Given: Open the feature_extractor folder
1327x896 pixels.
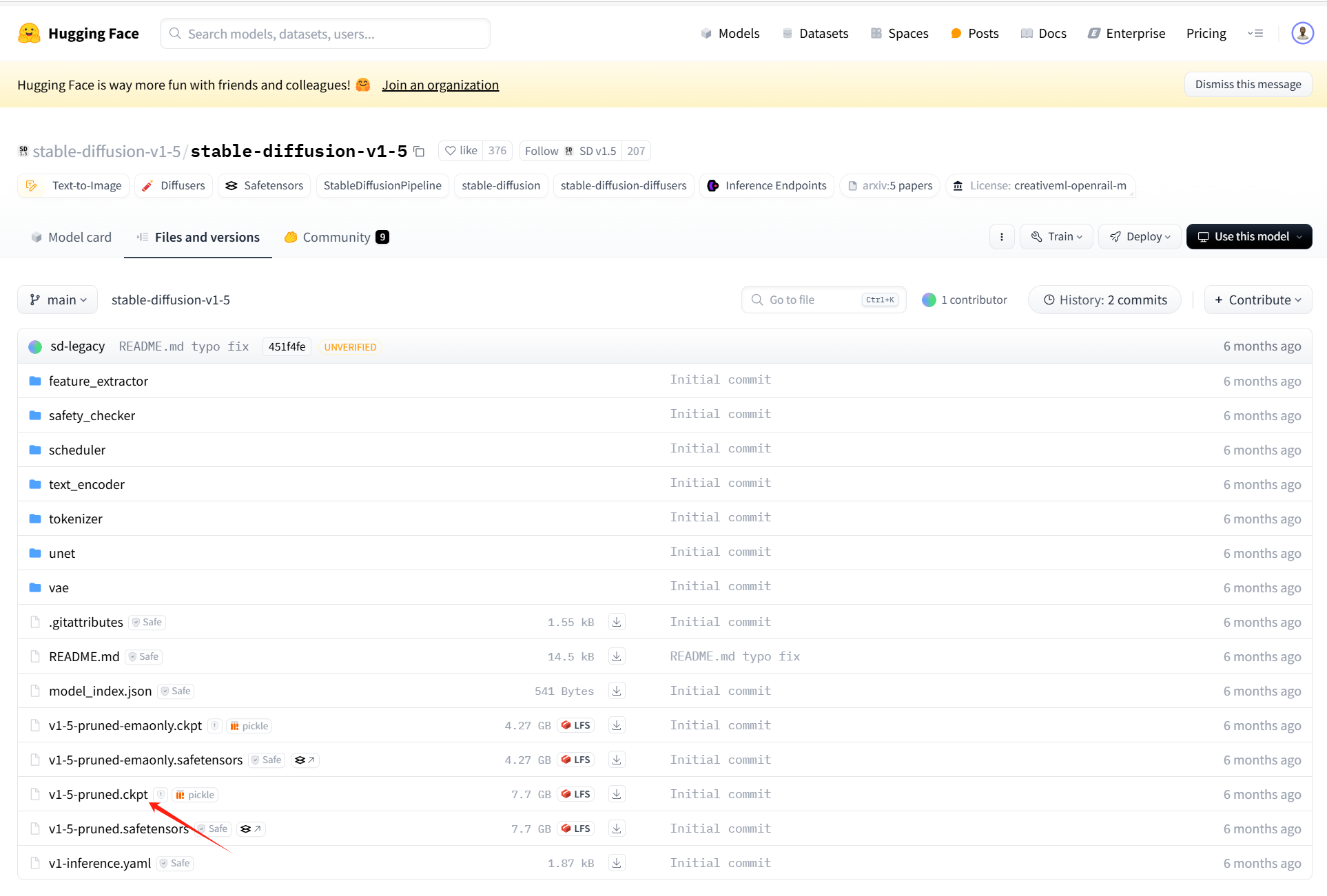Looking at the screenshot, I should tap(99, 381).
